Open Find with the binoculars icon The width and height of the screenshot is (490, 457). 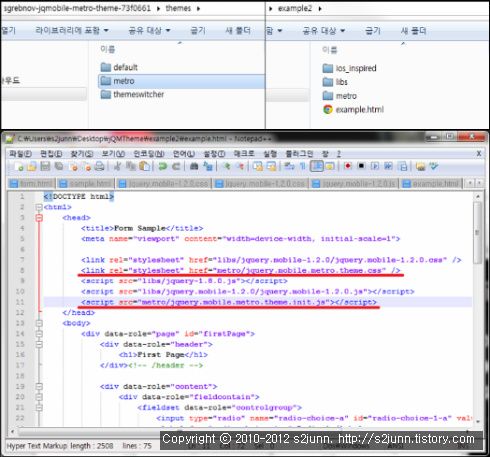194,166
